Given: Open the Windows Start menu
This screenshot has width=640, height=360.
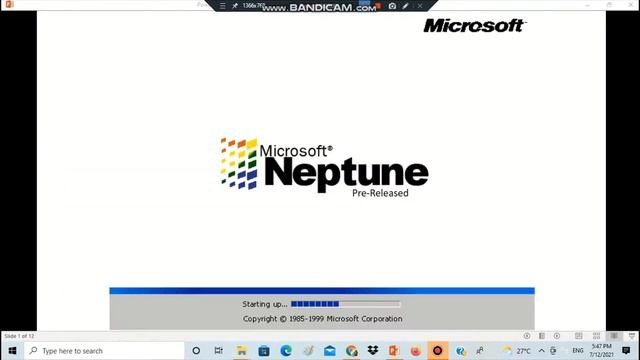Looking at the screenshot, I should (x=12, y=351).
